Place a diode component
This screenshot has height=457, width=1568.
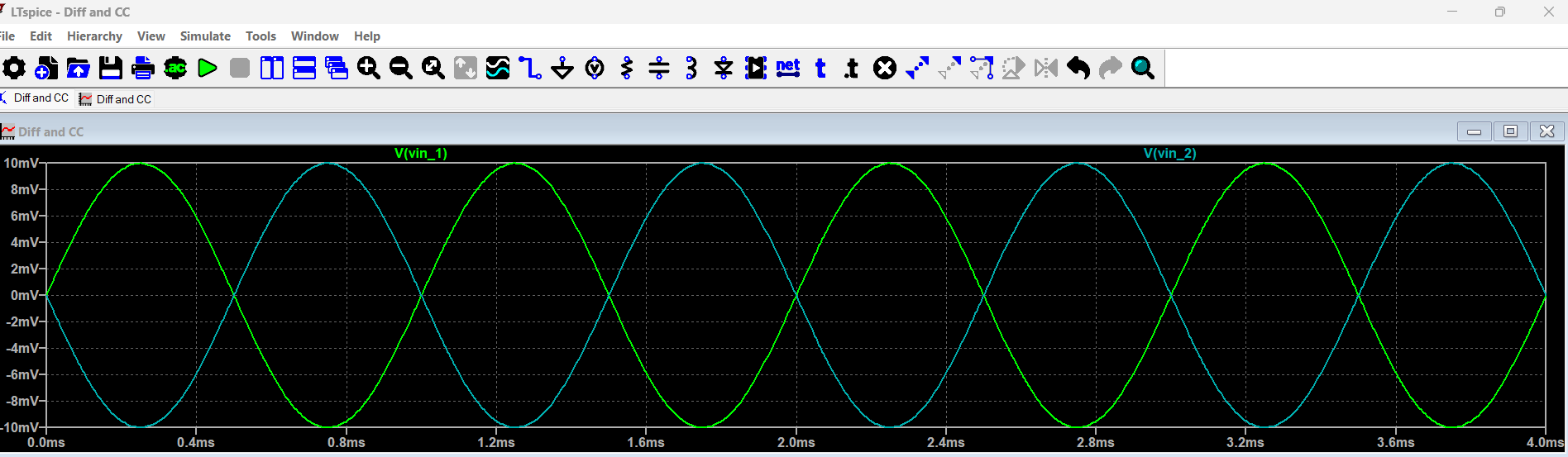pos(724,68)
